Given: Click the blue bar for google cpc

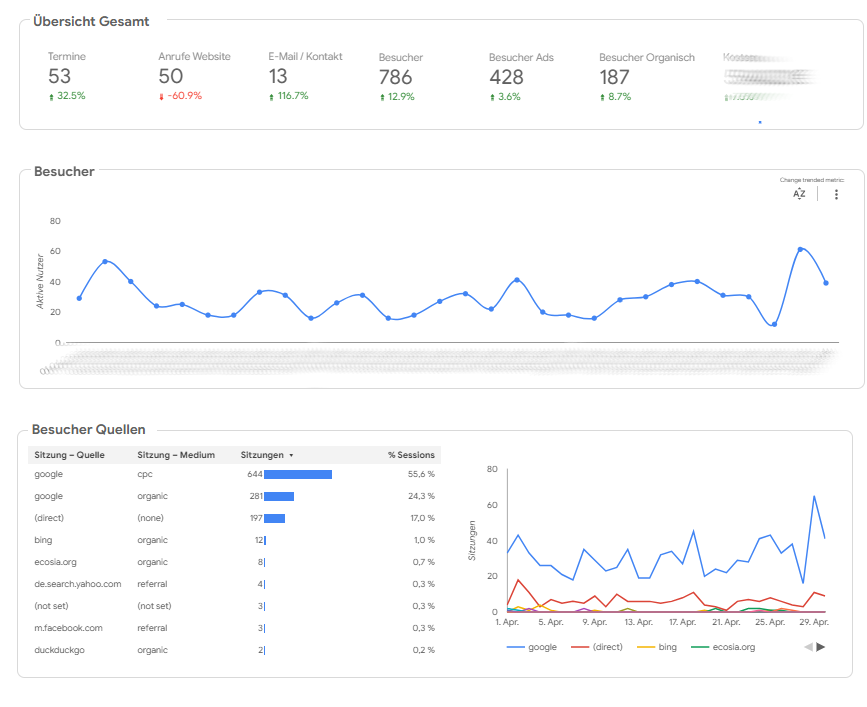Looking at the screenshot, I should pyautogui.click(x=298, y=474).
